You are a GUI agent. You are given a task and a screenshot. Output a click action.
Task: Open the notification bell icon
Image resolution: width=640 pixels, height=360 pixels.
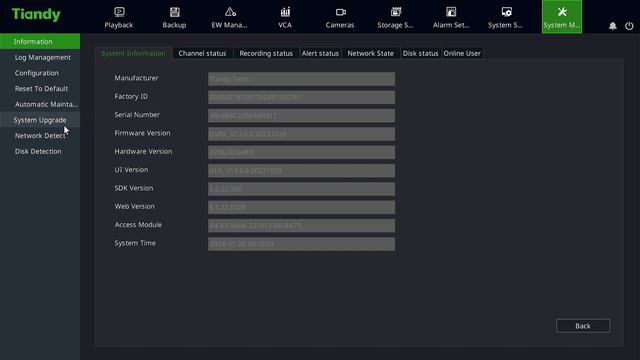[613, 26]
